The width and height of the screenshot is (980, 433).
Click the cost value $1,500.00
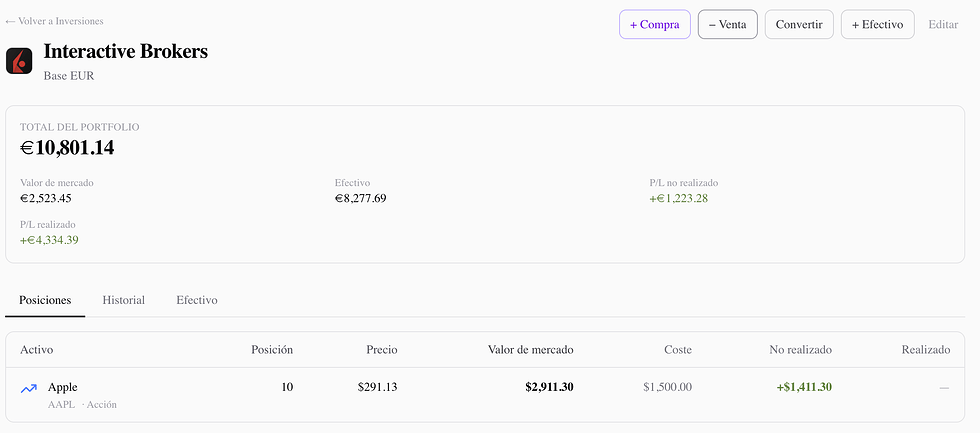click(x=668, y=387)
